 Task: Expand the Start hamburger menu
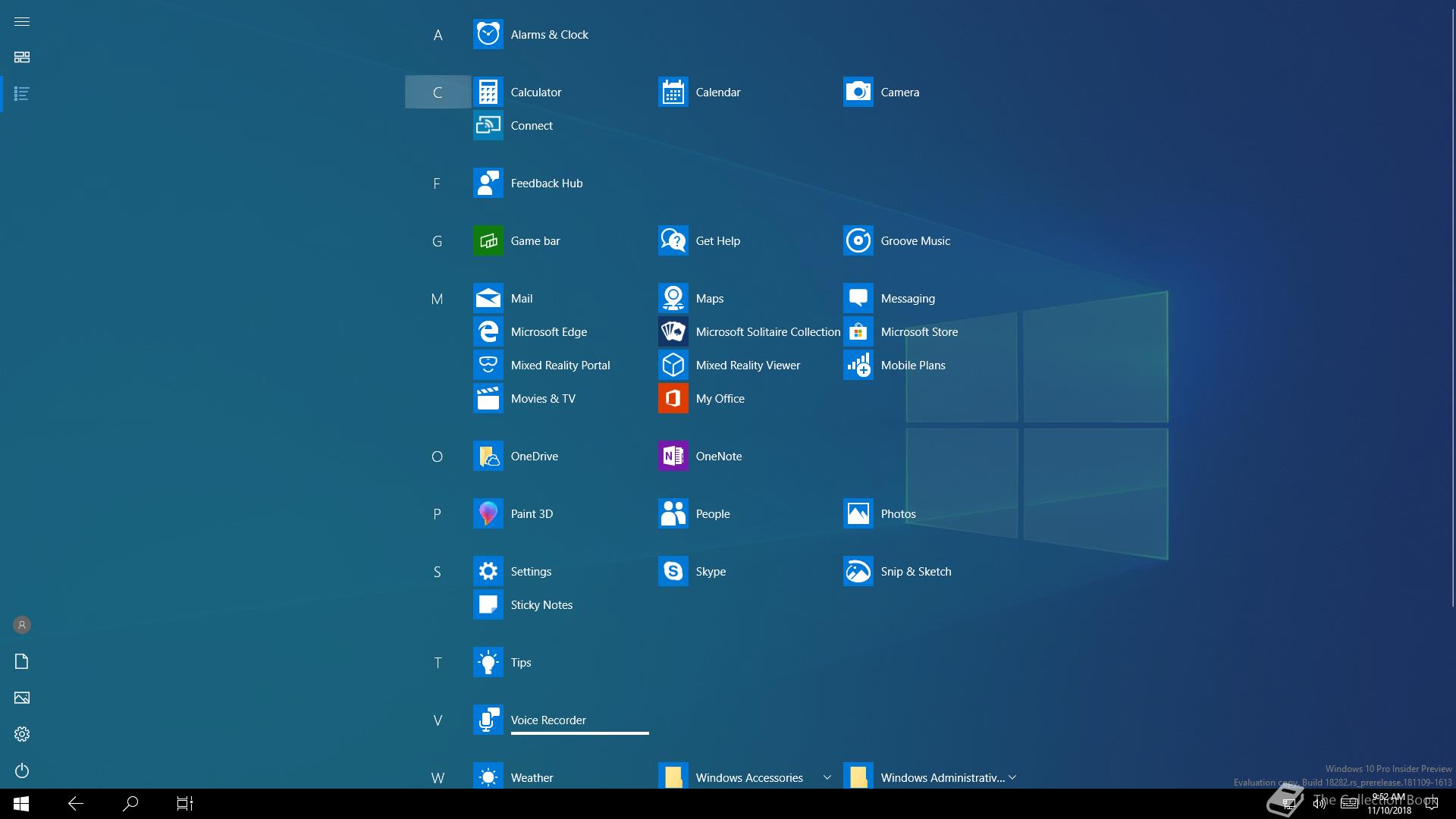click(22, 21)
